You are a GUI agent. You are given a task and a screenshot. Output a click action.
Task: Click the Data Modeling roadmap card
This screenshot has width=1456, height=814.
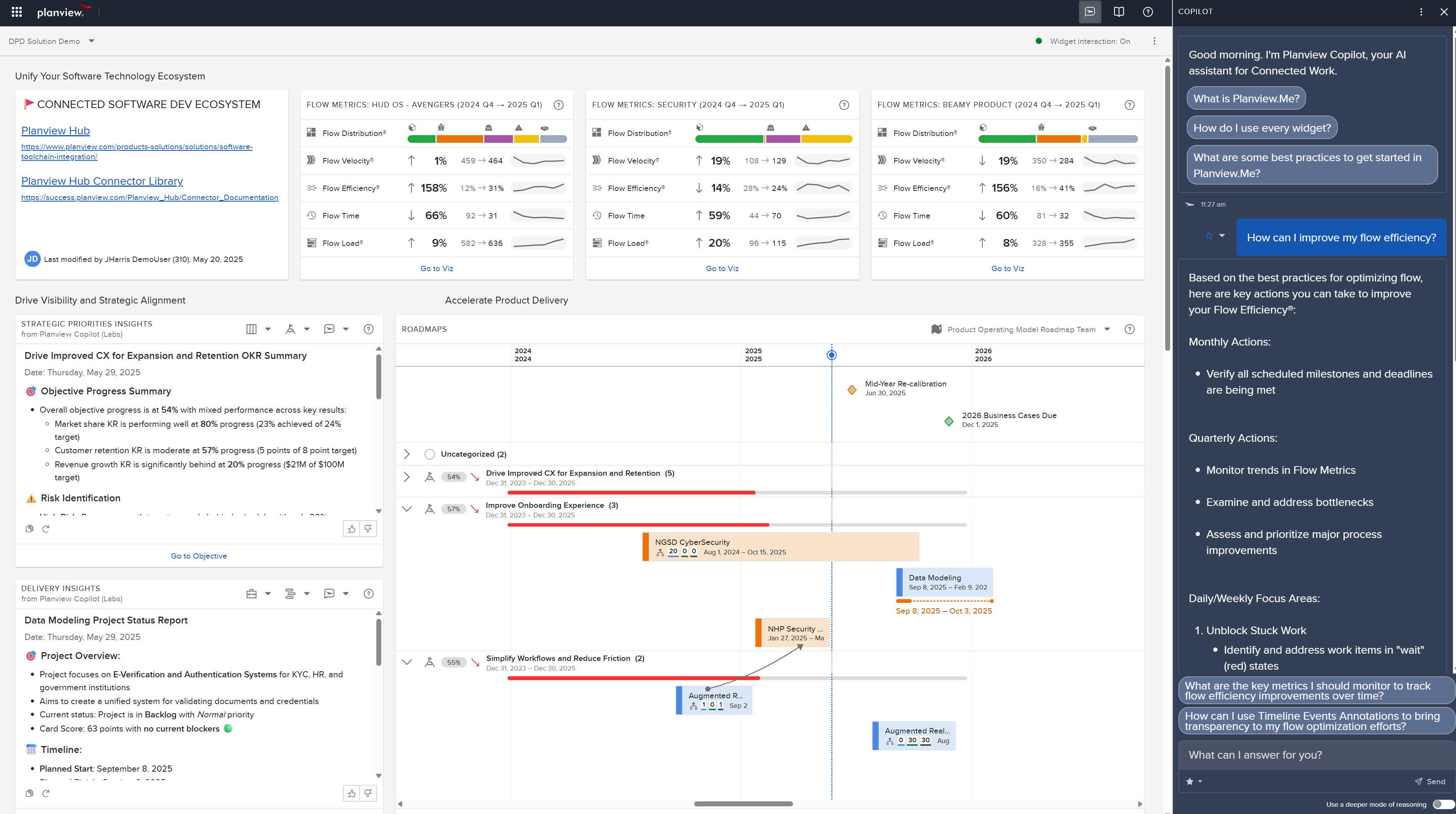[x=945, y=582]
